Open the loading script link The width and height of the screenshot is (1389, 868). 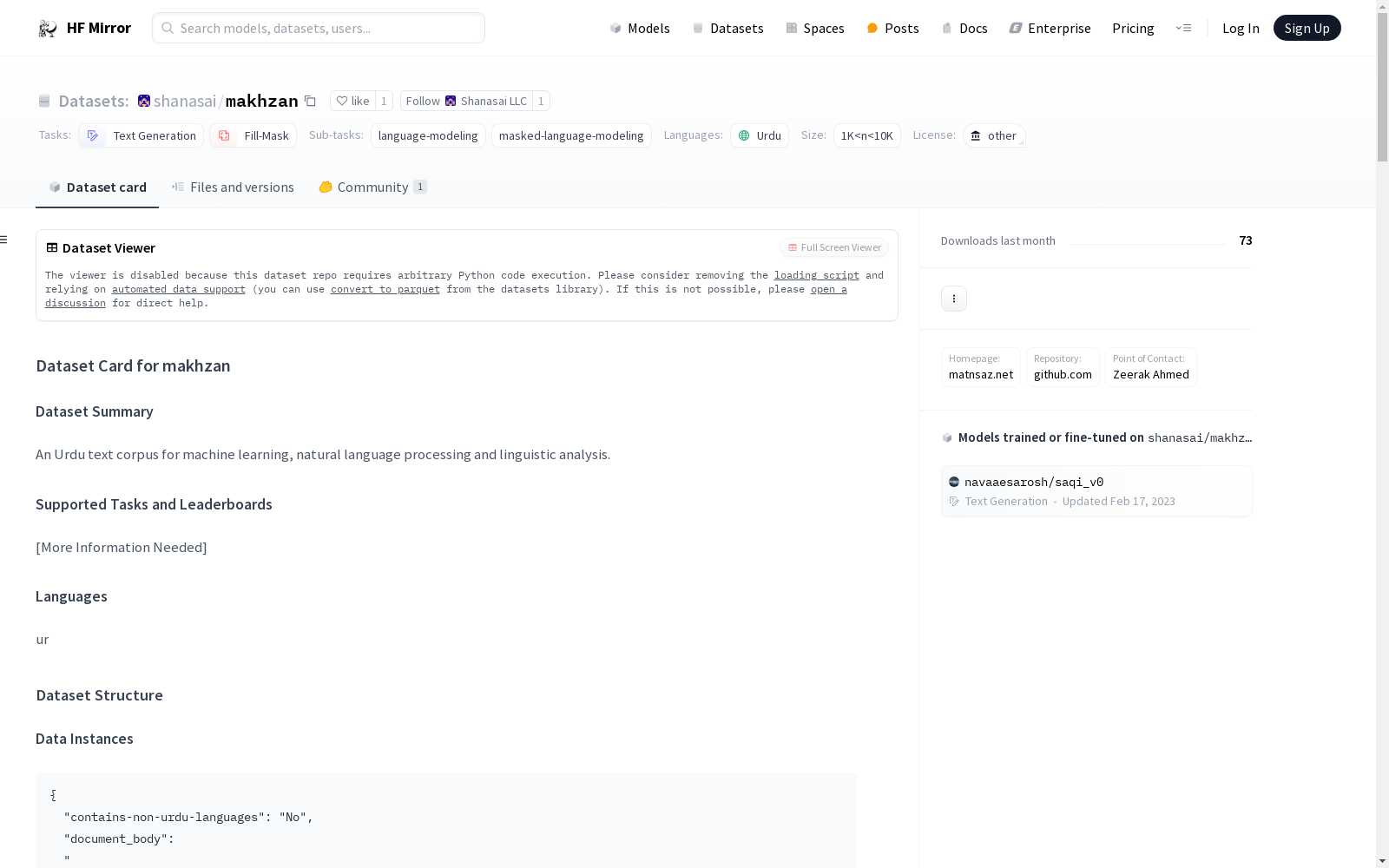point(816,275)
